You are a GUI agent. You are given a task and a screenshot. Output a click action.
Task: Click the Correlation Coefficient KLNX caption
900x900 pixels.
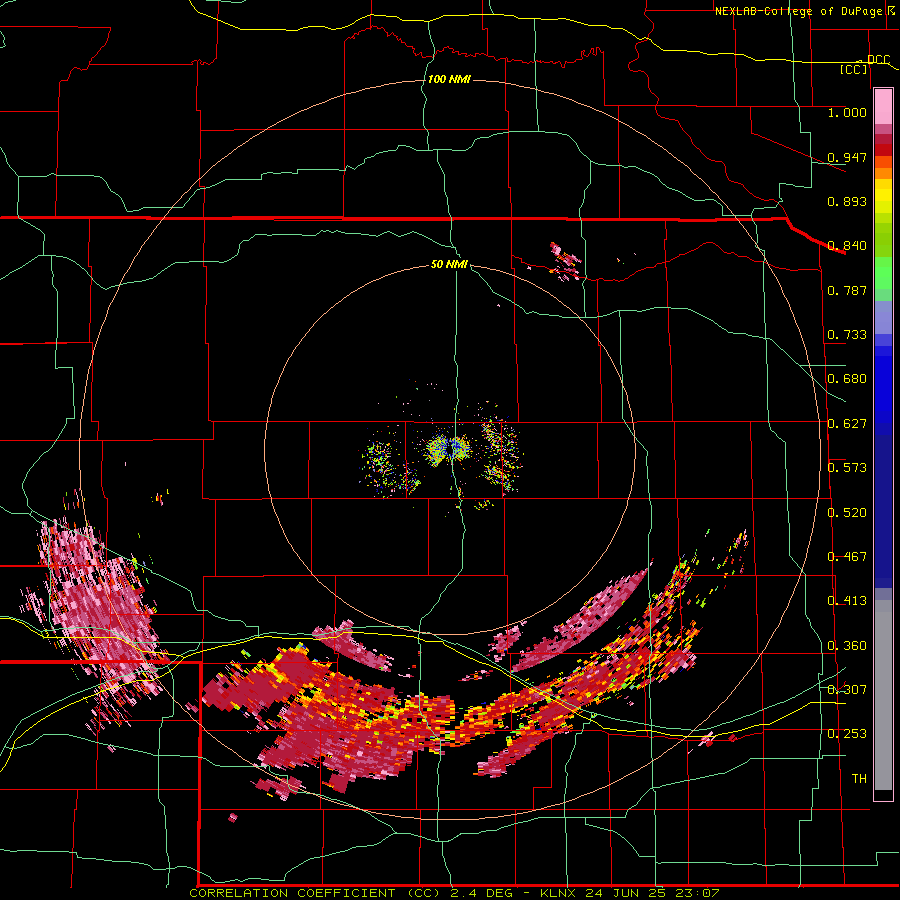(454, 893)
